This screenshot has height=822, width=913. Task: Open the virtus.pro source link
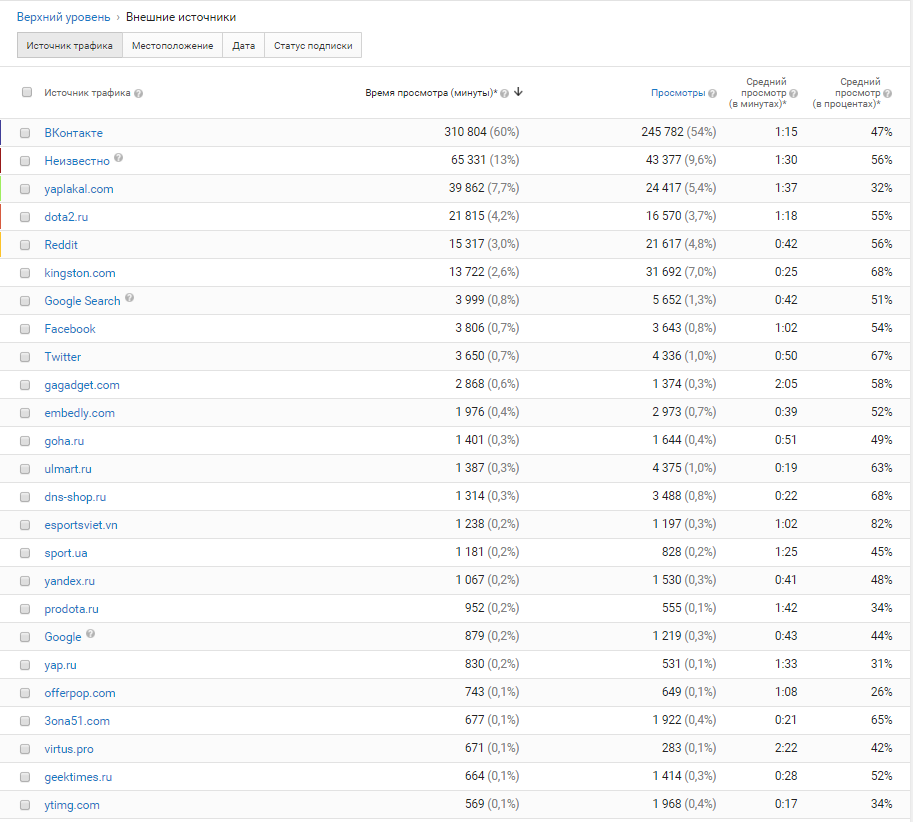coord(69,749)
